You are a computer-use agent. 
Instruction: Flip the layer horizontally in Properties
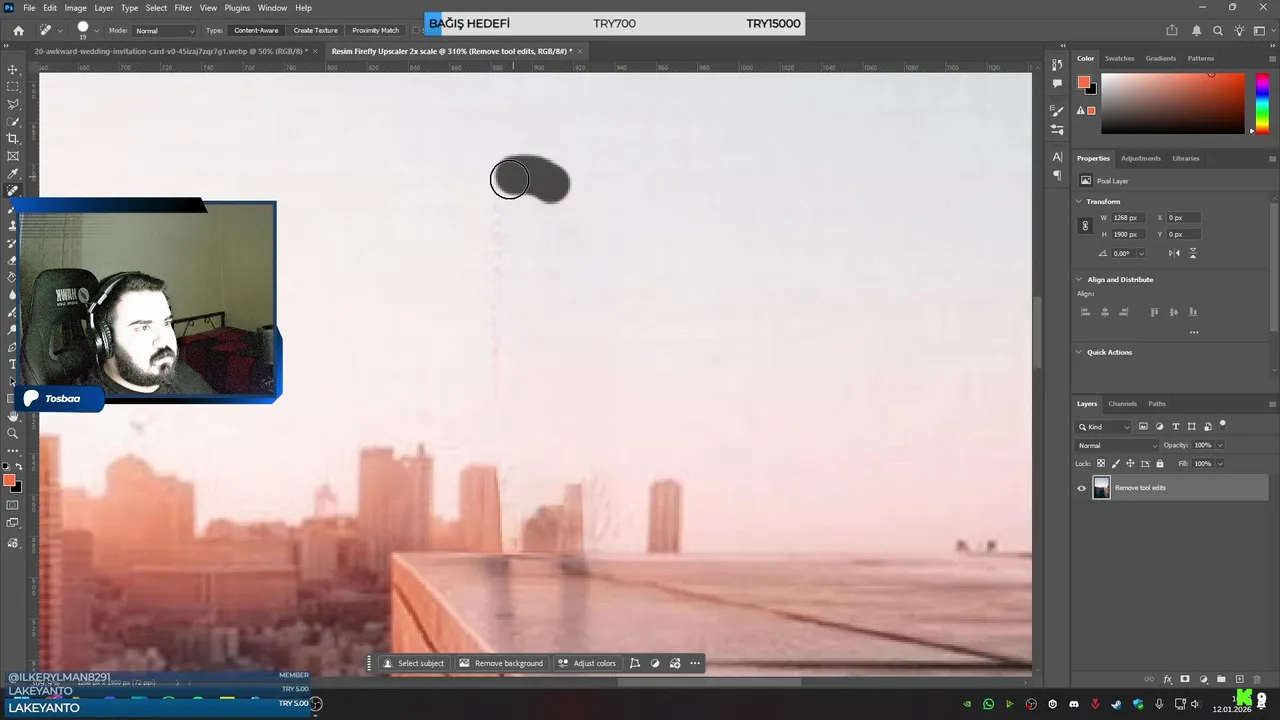pos(1173,253)
